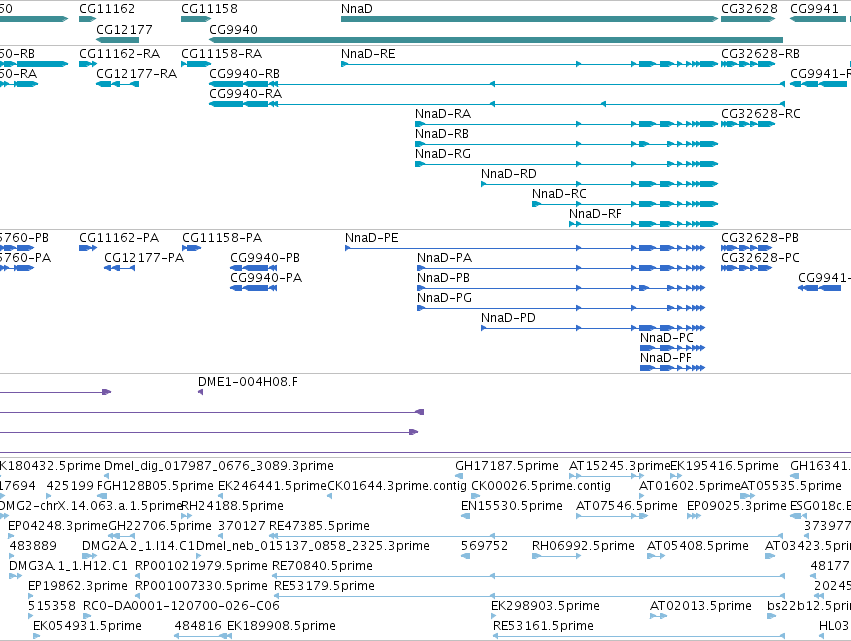Select the AT02013.5prime EST label
The width and height of the screenshot is (851, 641).
click(x=701, y=606)
